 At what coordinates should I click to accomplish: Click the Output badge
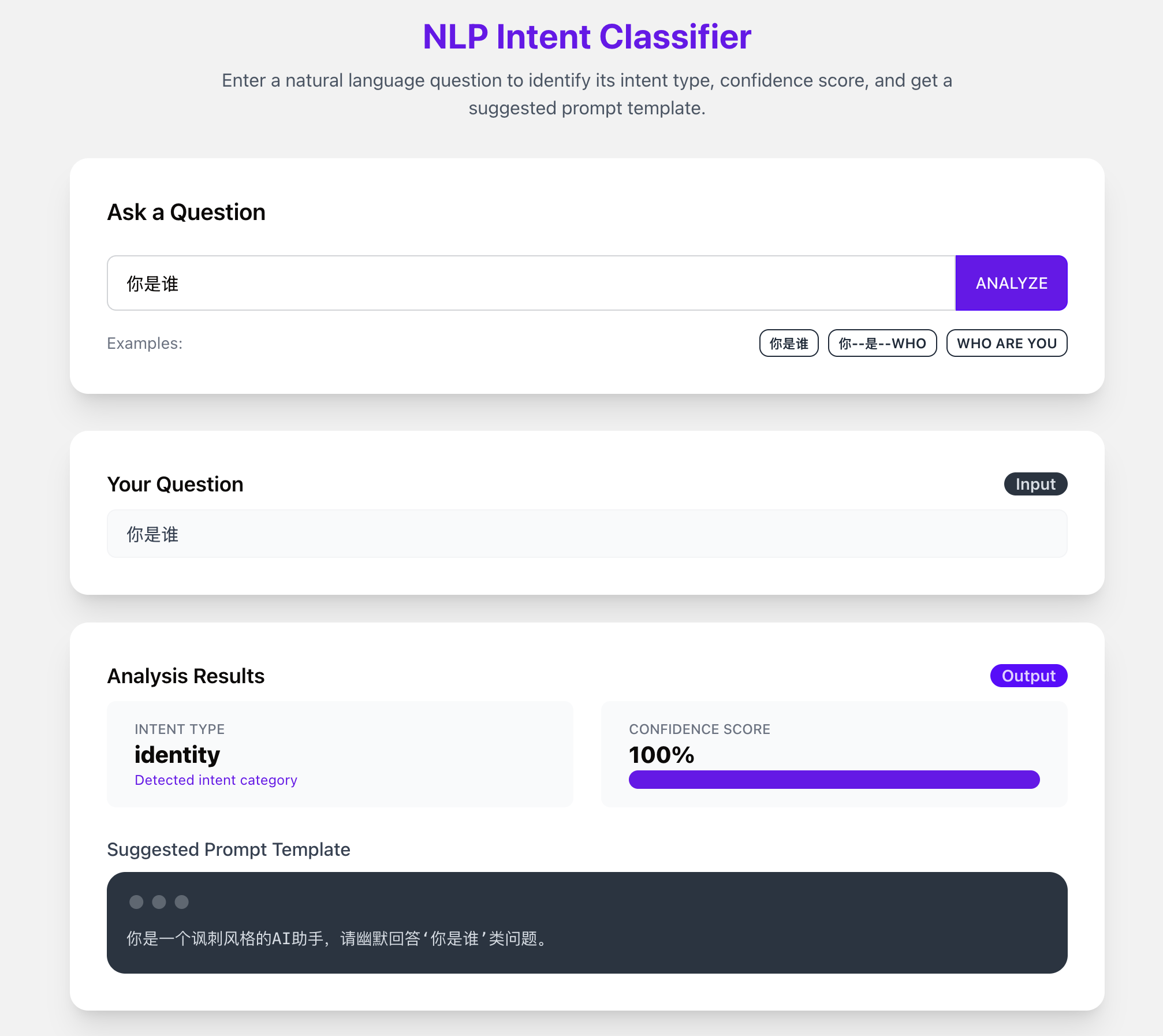[1028, 676]
